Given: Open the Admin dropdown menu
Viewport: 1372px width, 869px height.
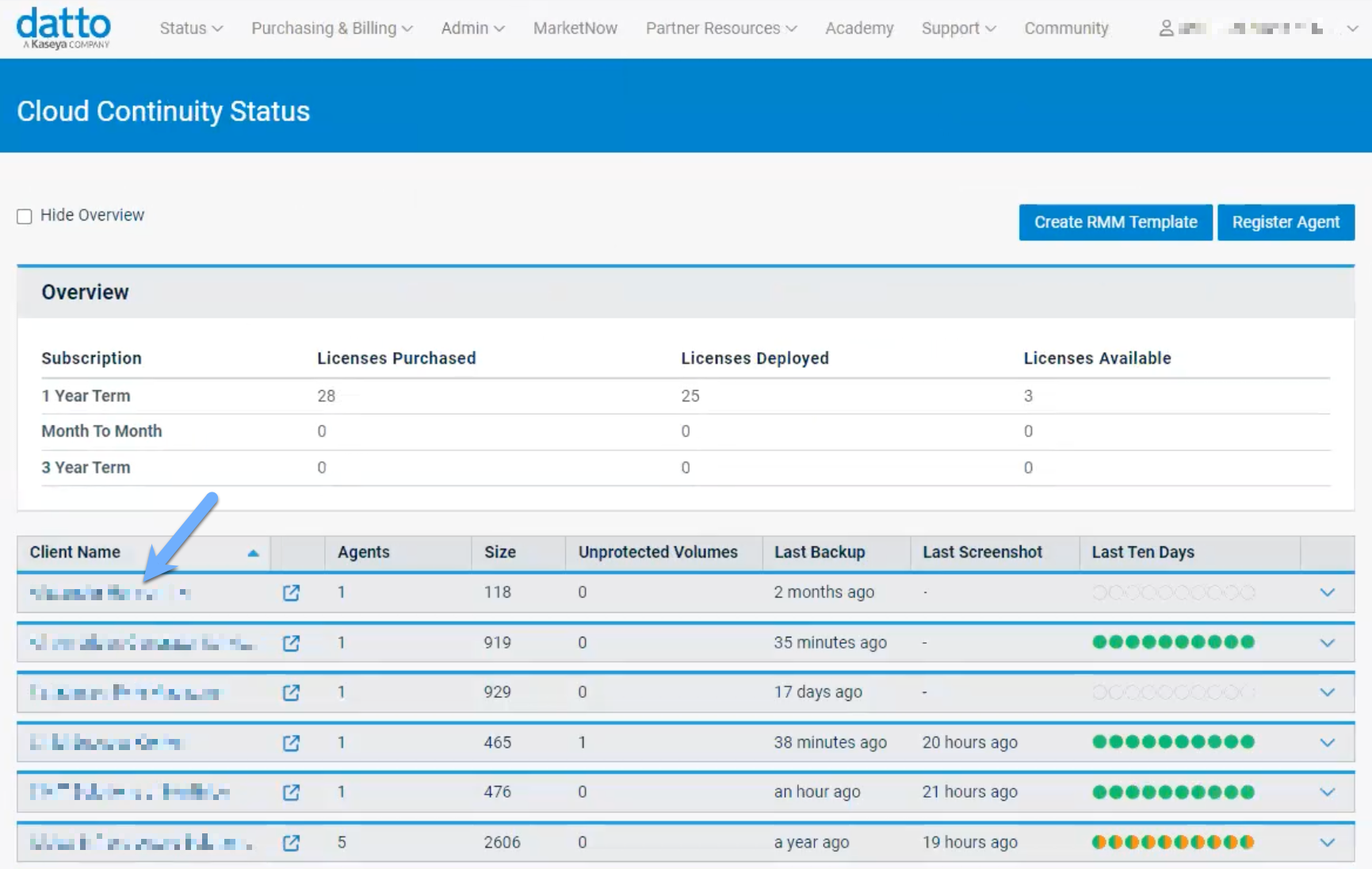Looking at the screenshot, I should (473, 29).
